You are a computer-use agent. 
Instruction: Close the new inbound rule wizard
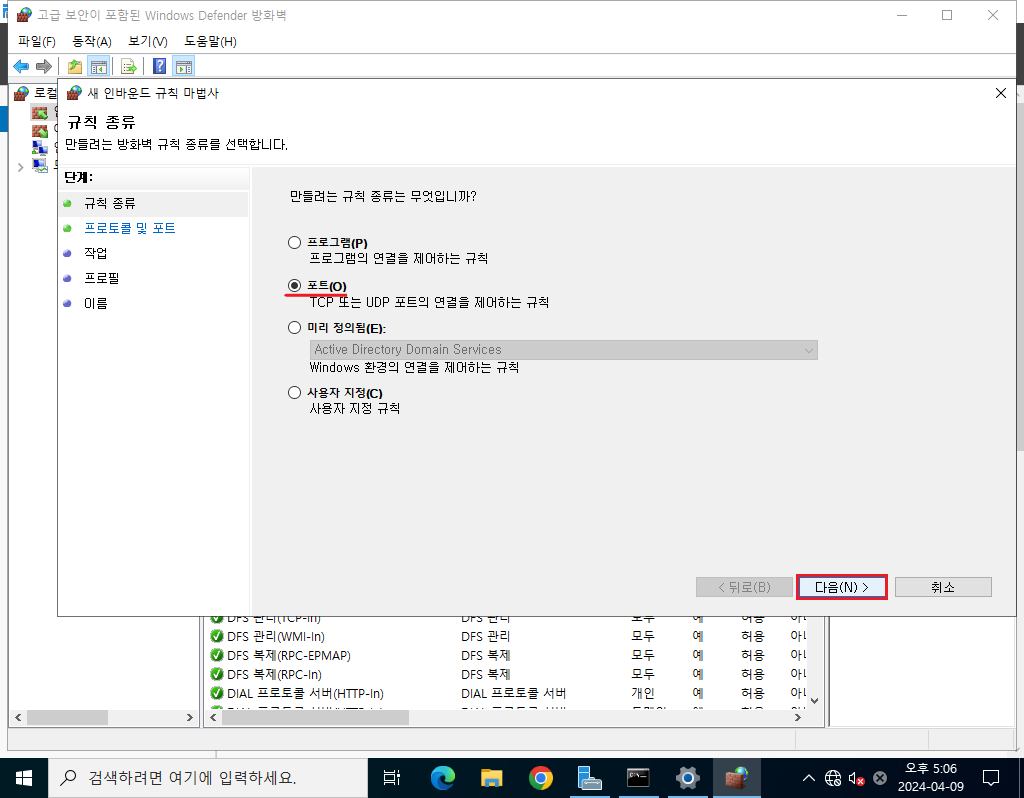(1000, 93)
